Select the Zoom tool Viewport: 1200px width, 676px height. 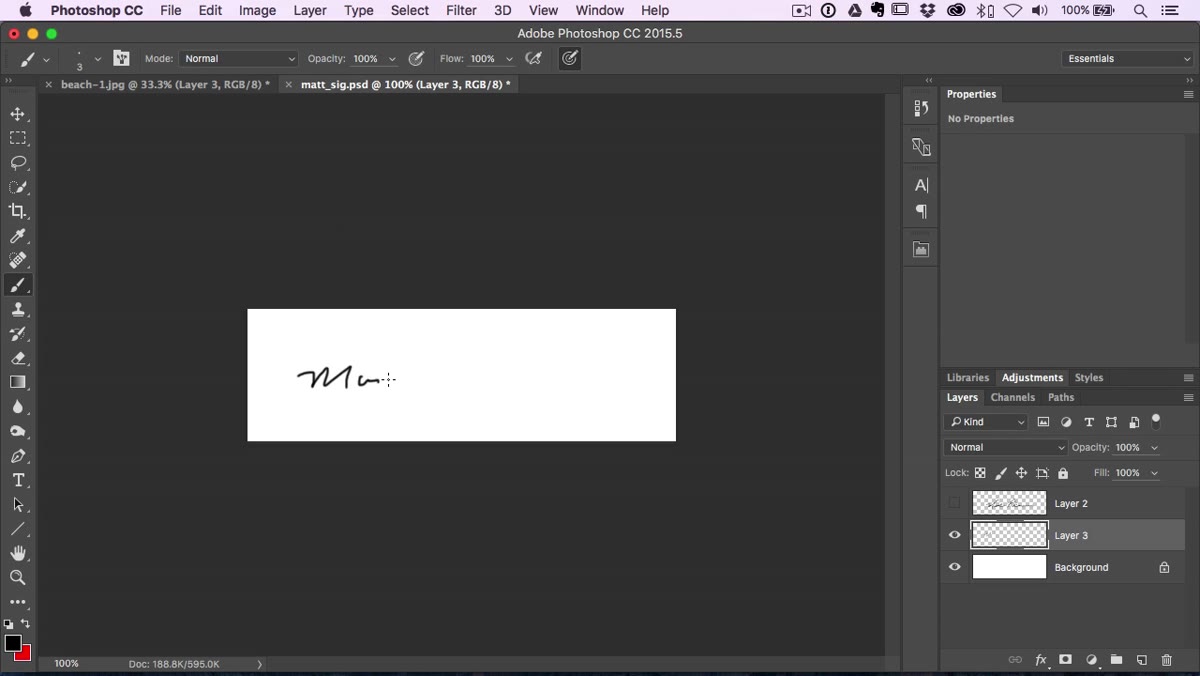(x=18, y=578)
